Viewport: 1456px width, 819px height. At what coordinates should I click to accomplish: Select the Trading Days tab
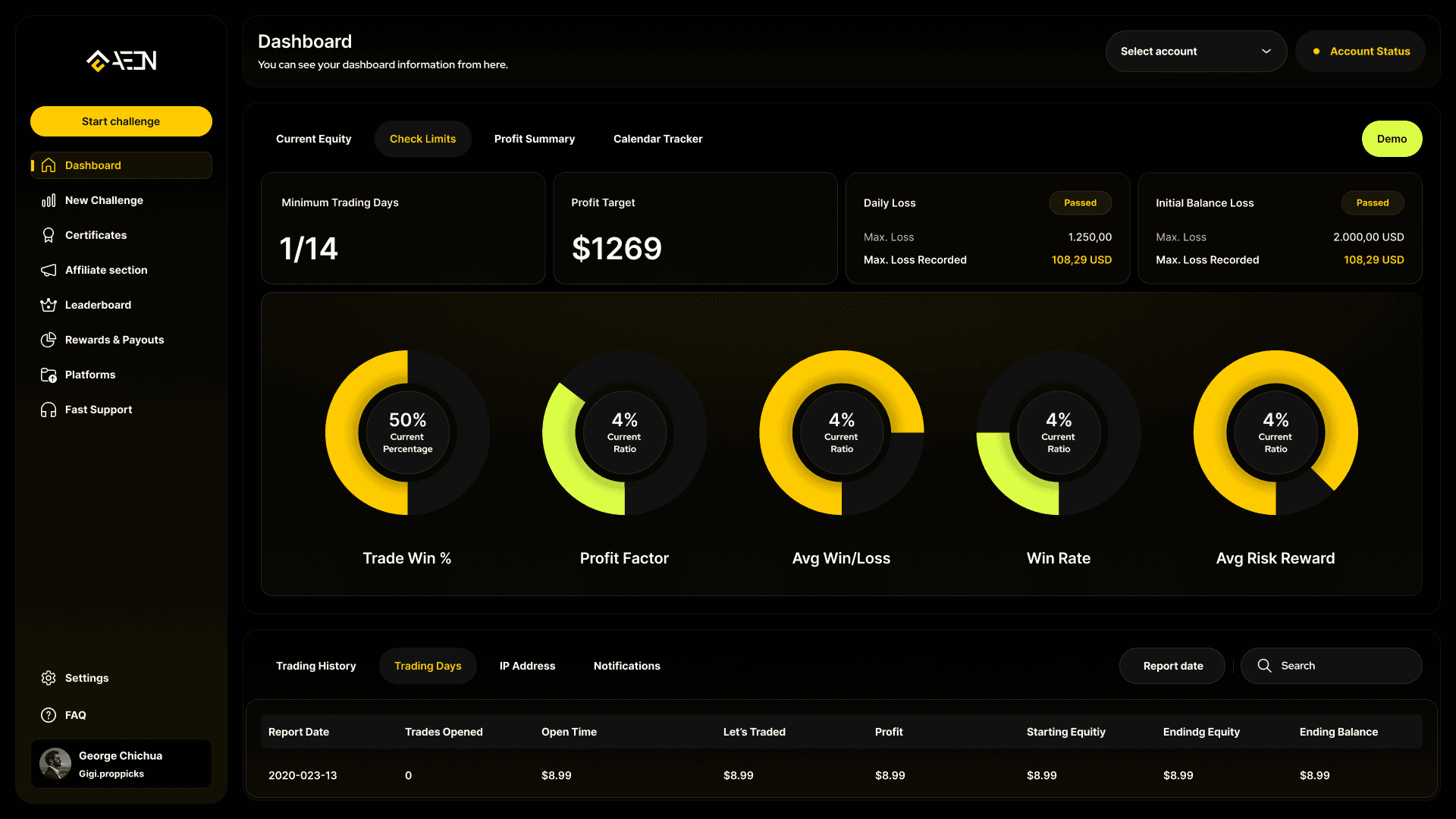428,666
